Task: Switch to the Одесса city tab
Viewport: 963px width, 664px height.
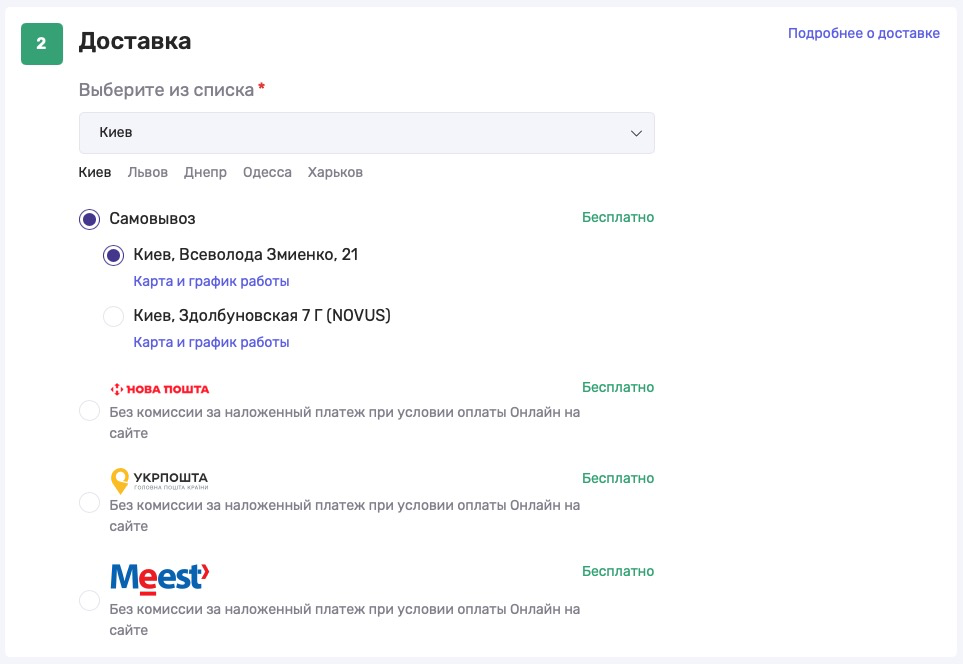Action: (x=266, y=172)
